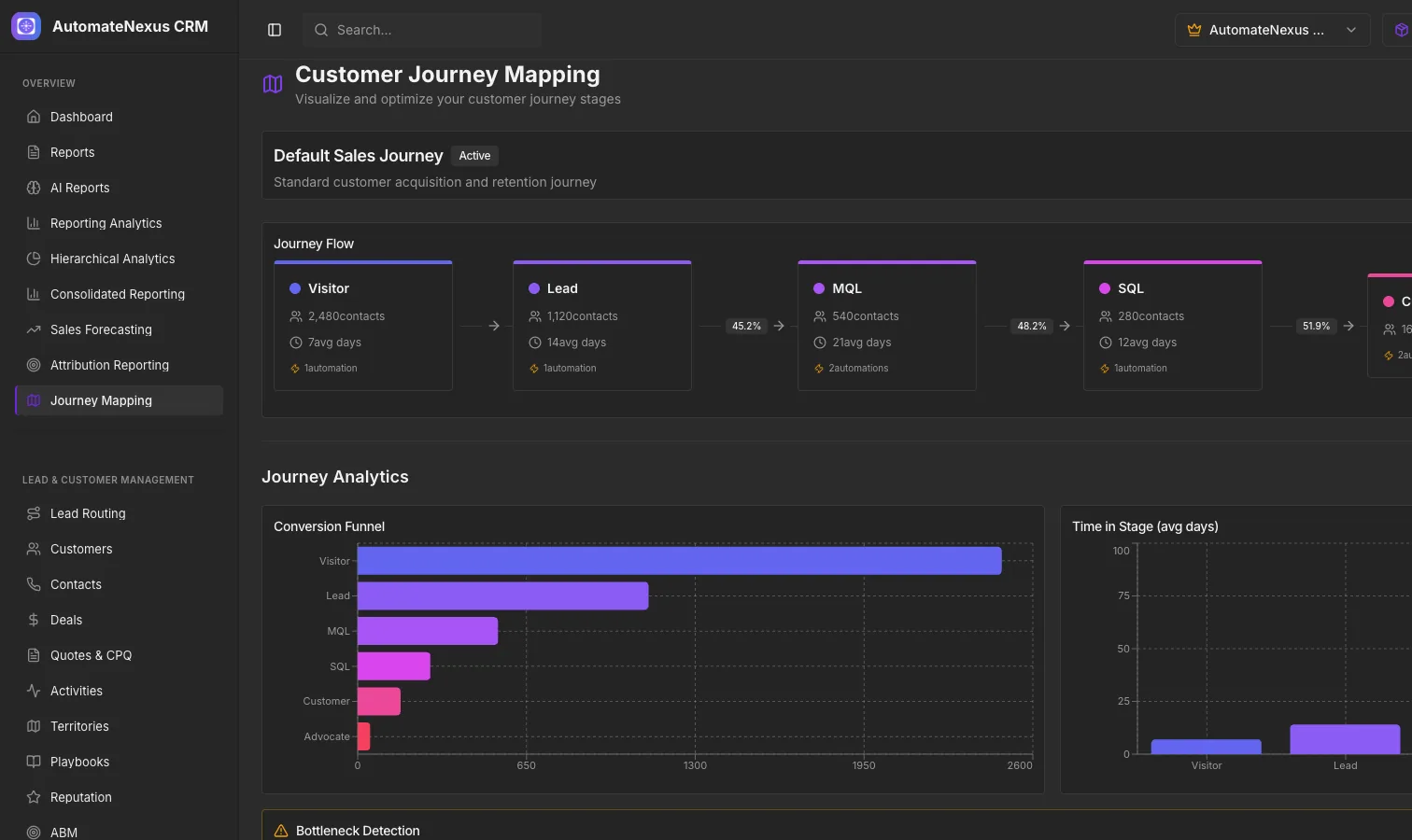Open the Customers page
Viewport: 1412px width, 840px height.
point(120,549)
